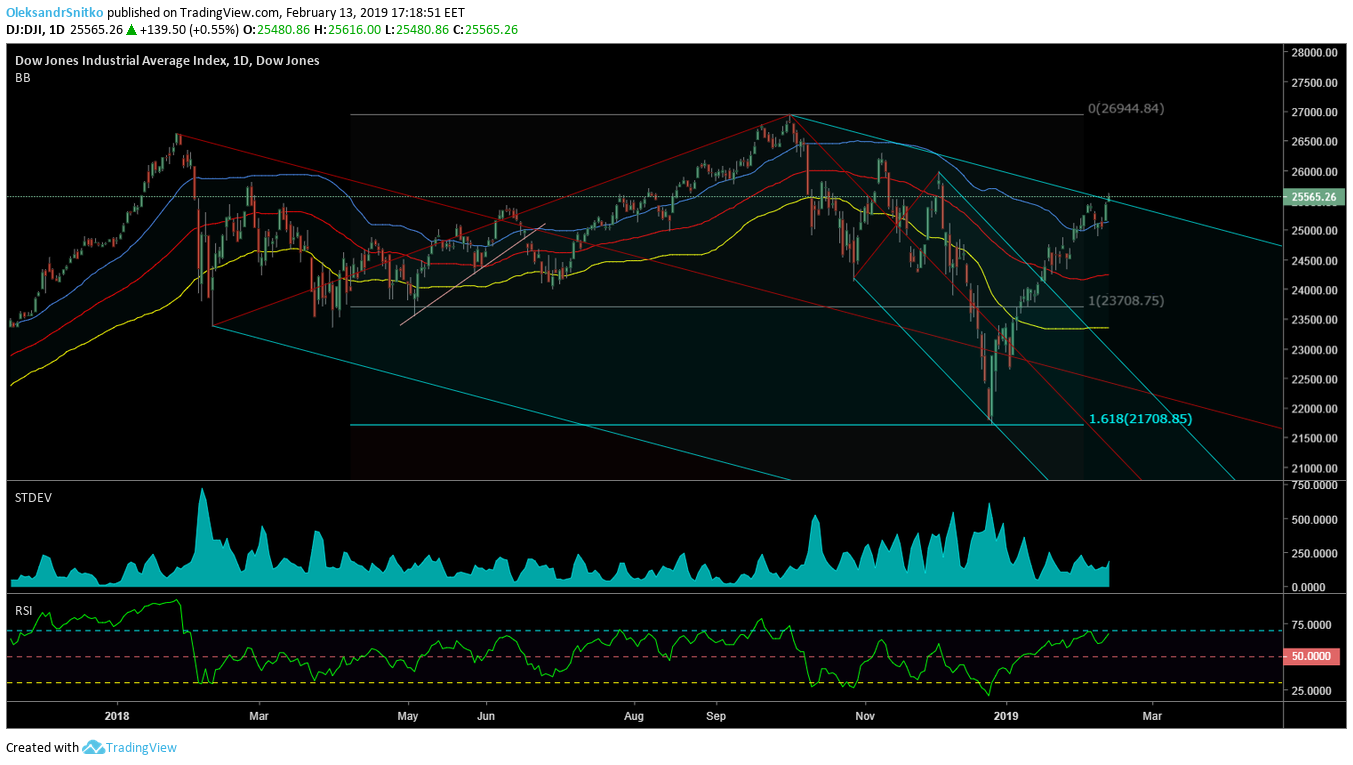This screenshot has height=765, width=1353.
Task: Click the Sep label on time axis
Action: tap(715, 716)
